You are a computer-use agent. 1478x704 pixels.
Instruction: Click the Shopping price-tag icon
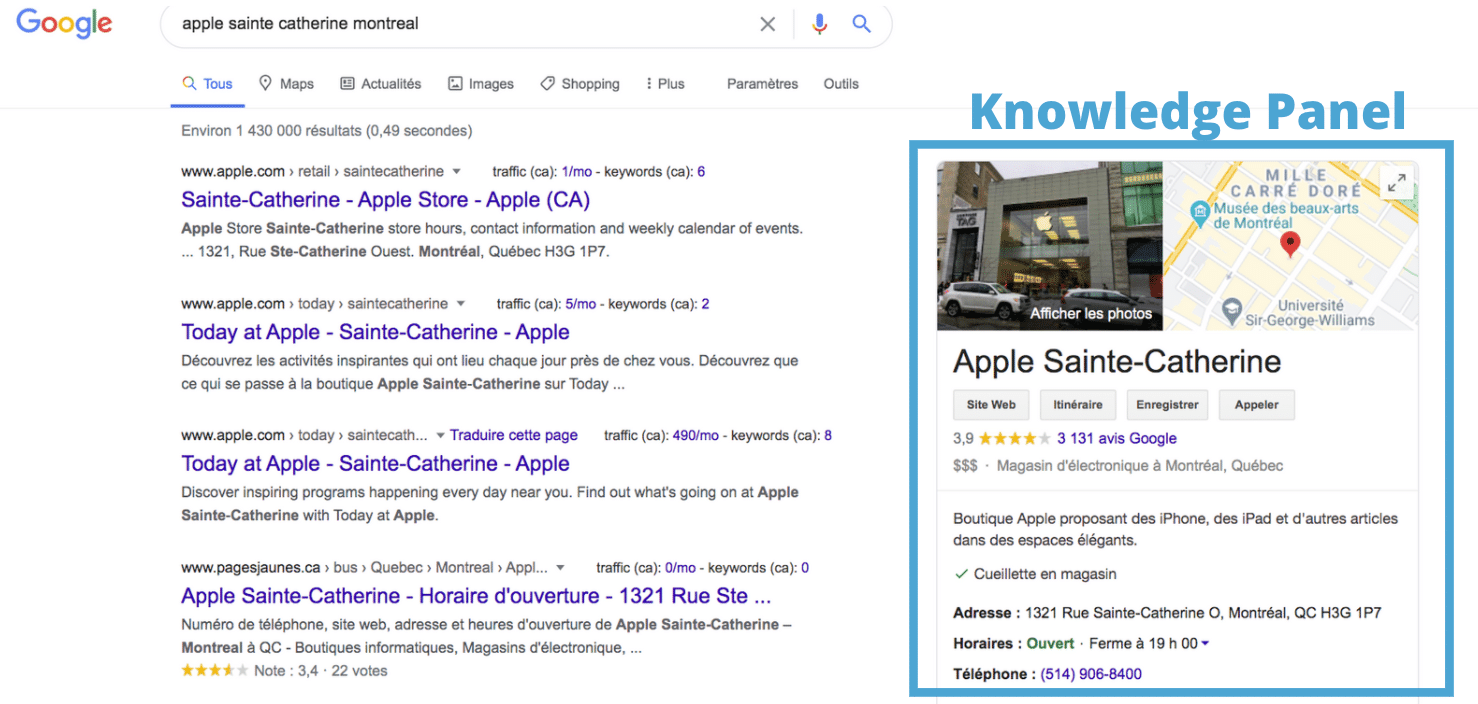tap(546, 83)
